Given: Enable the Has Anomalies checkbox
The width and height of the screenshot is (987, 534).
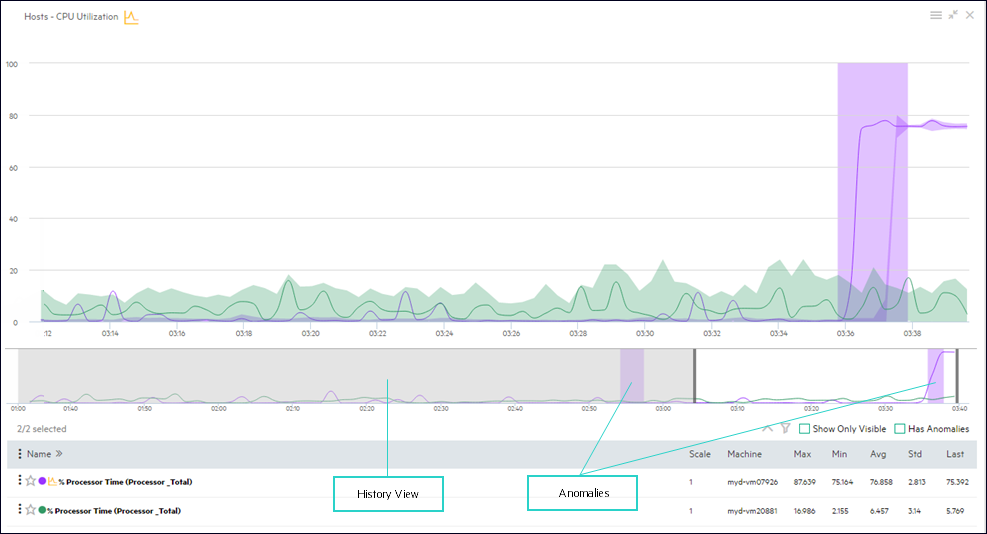Looking at the screenshot, I should 900,429.
